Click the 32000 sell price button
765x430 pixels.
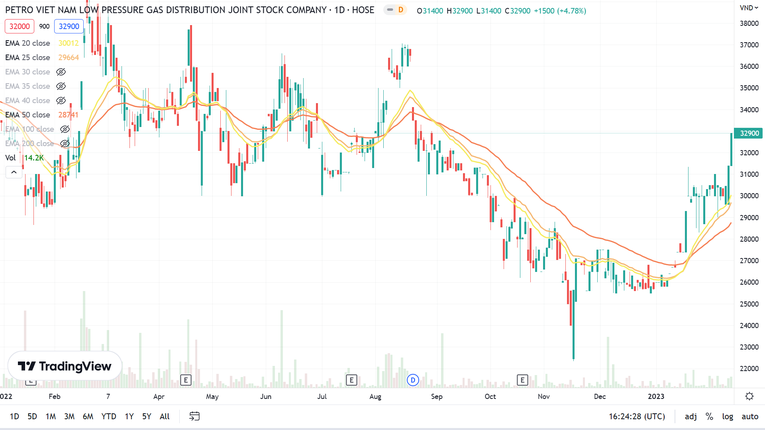(x=19, y=27)
